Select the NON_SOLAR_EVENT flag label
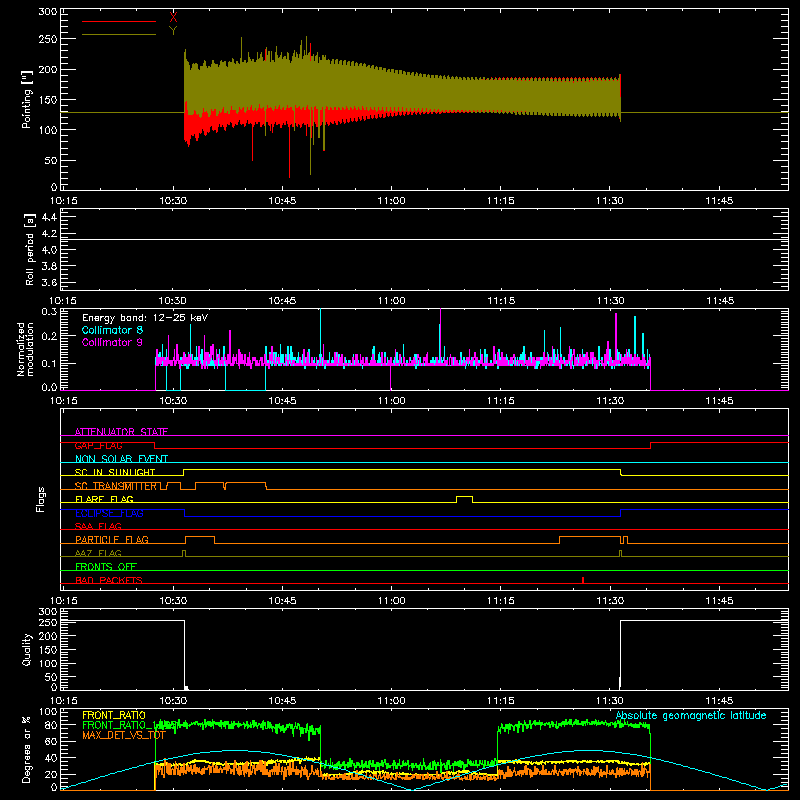 (121, 459)
